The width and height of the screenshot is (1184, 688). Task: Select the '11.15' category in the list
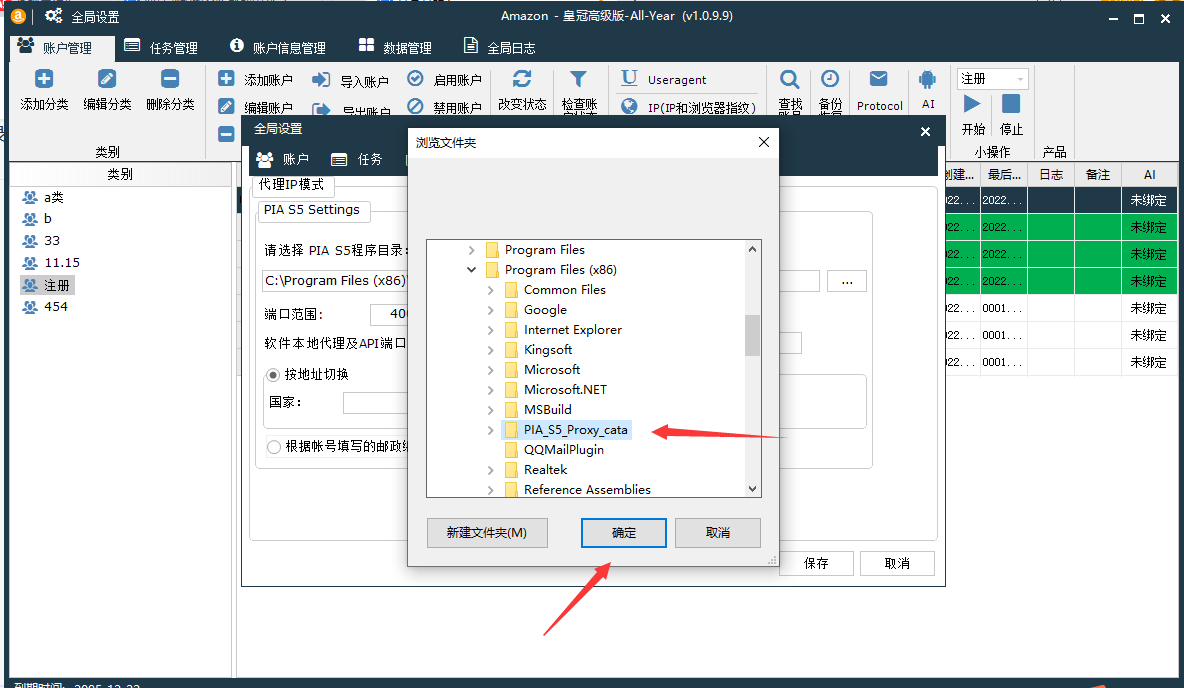(x=62, y=263)
